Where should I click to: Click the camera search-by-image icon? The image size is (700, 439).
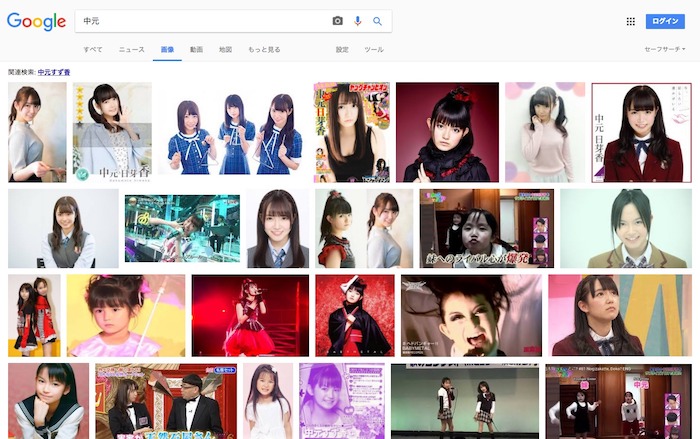tap(337, 21)
